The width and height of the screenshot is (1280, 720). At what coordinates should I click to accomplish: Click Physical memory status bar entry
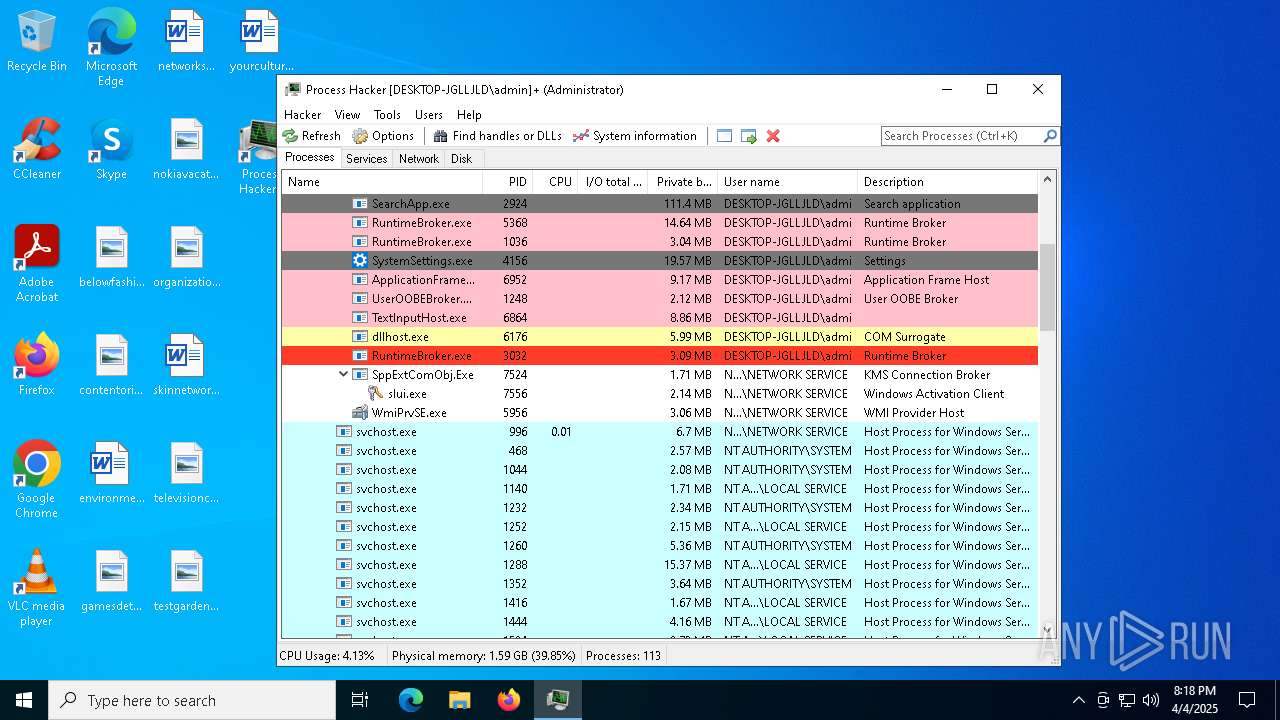pyautogui.click(x=484, y=656)
